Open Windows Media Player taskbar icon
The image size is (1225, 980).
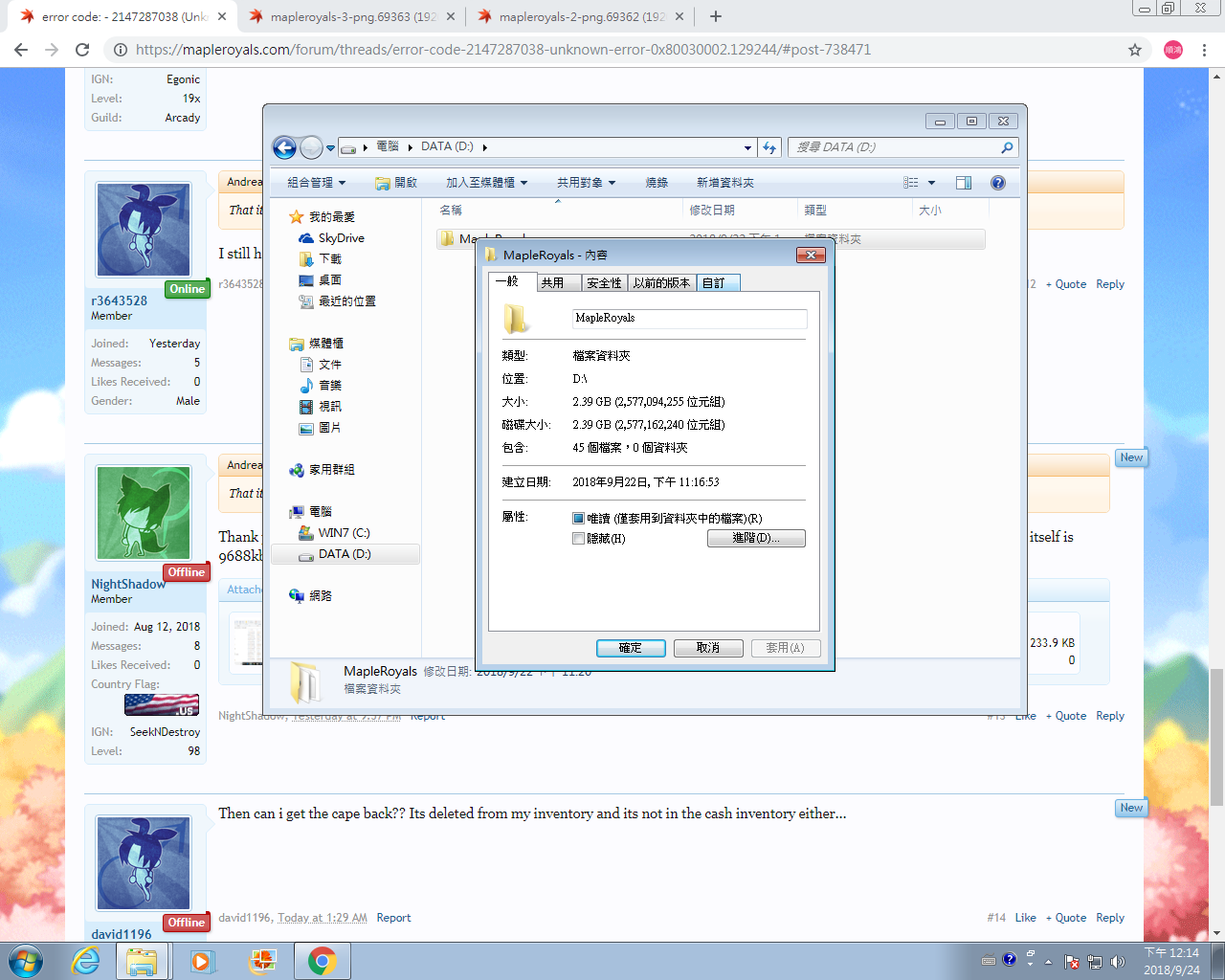(202, 961)
